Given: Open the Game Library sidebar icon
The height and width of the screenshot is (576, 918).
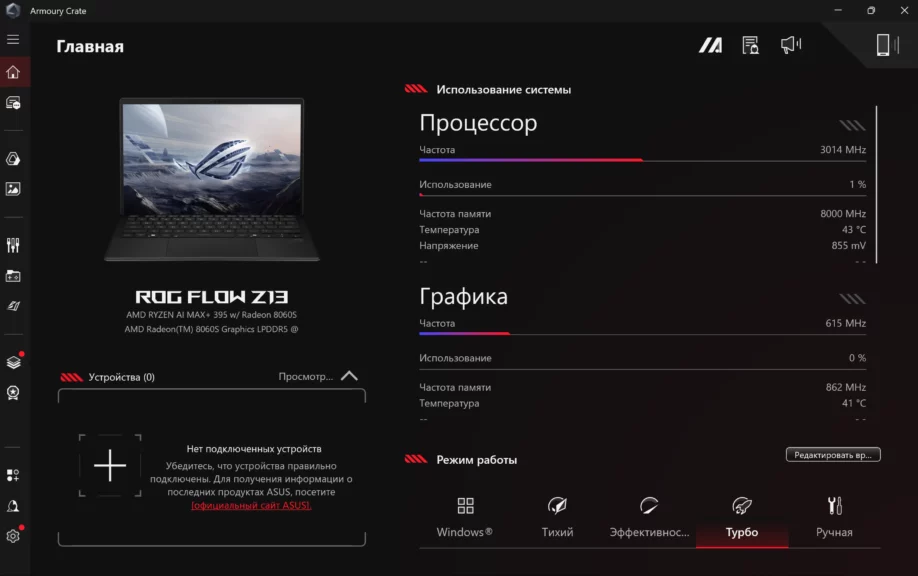Looking at the screenshot, I should [13, 276].
